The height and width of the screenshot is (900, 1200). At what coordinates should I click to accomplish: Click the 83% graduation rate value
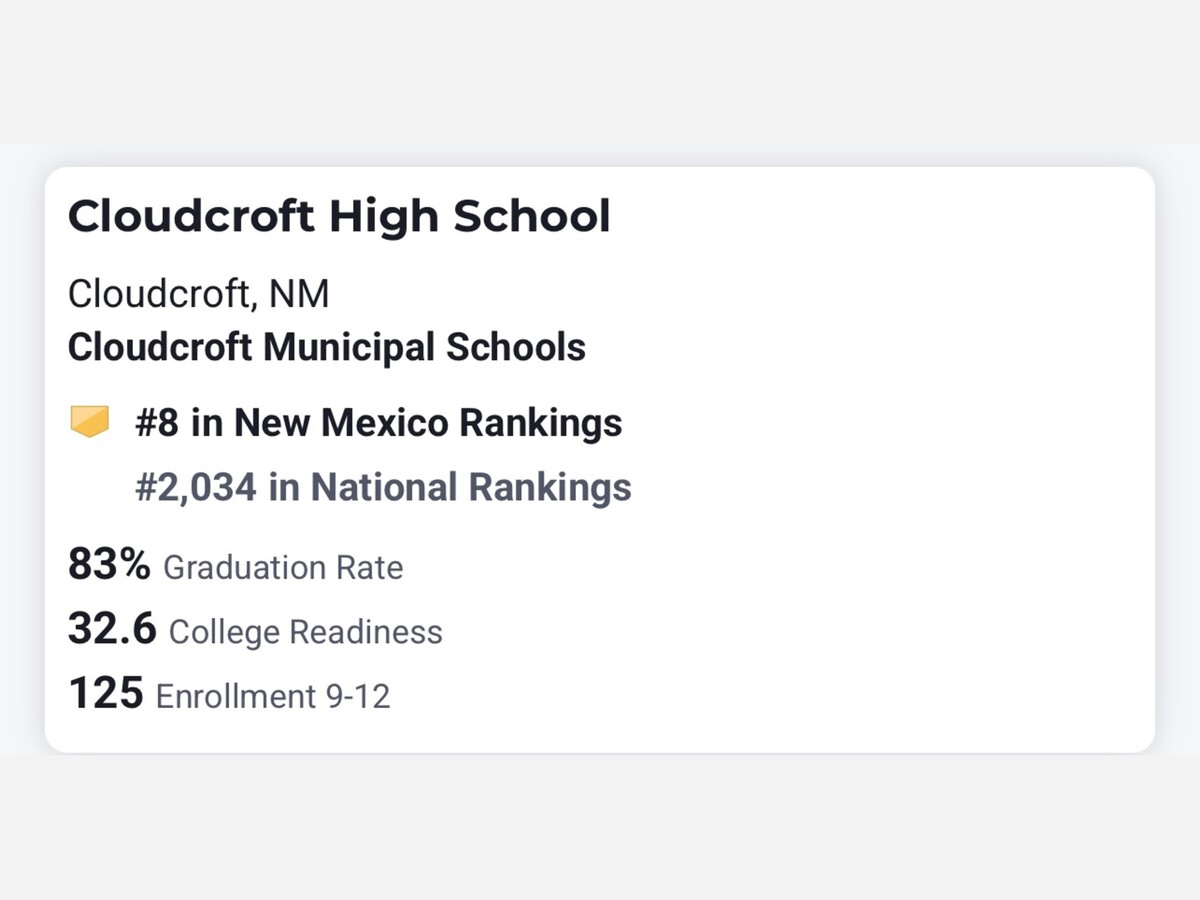coord(109,565)
